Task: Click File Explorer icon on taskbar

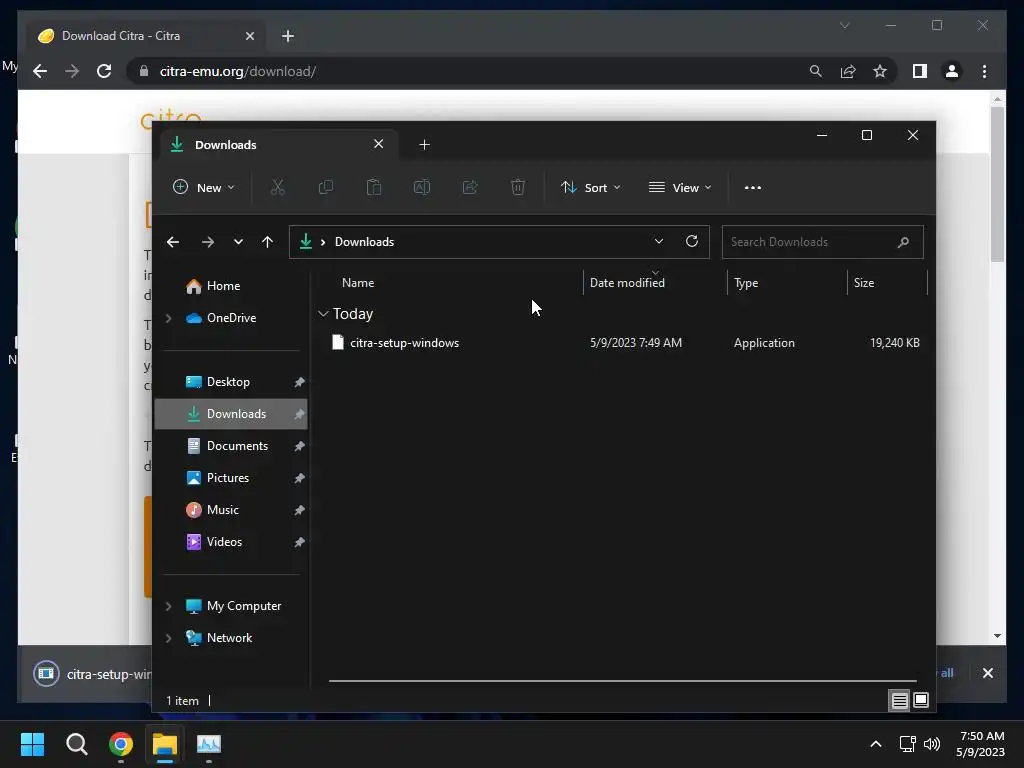Action: (165, 744)
